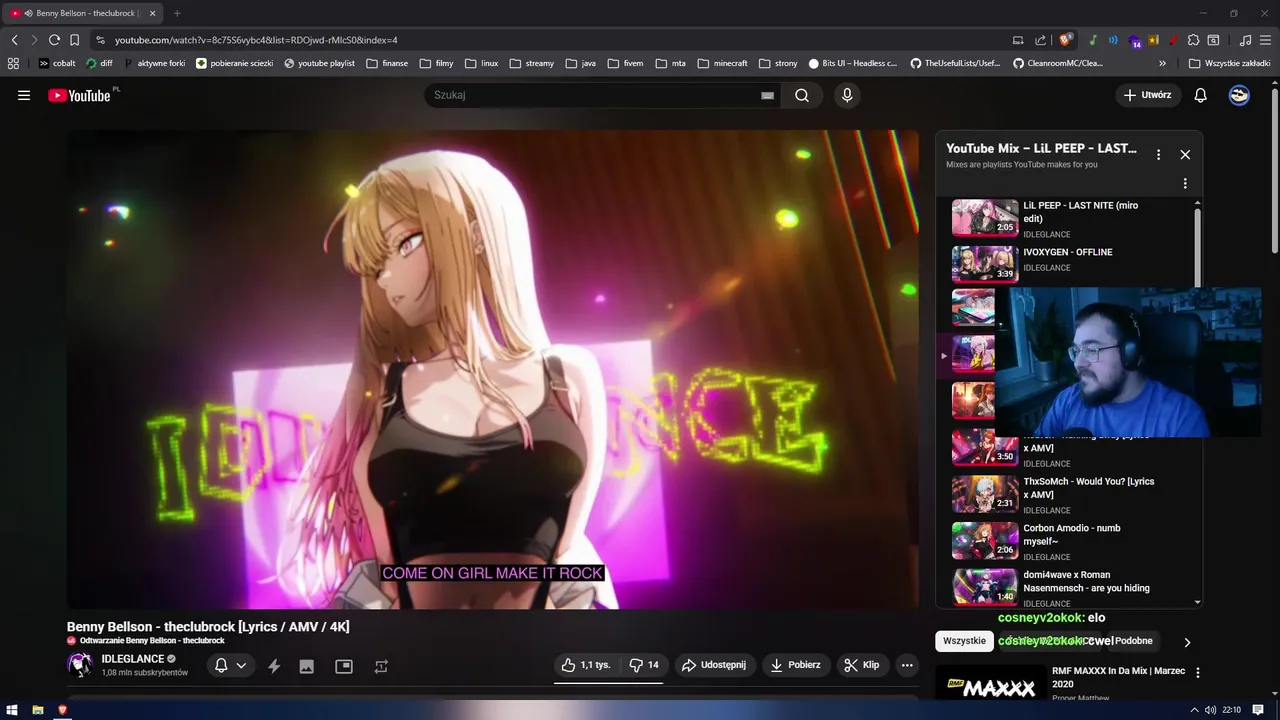
Task: Close the YouTube Mix playlist panel
Action: coord(1185,154)
